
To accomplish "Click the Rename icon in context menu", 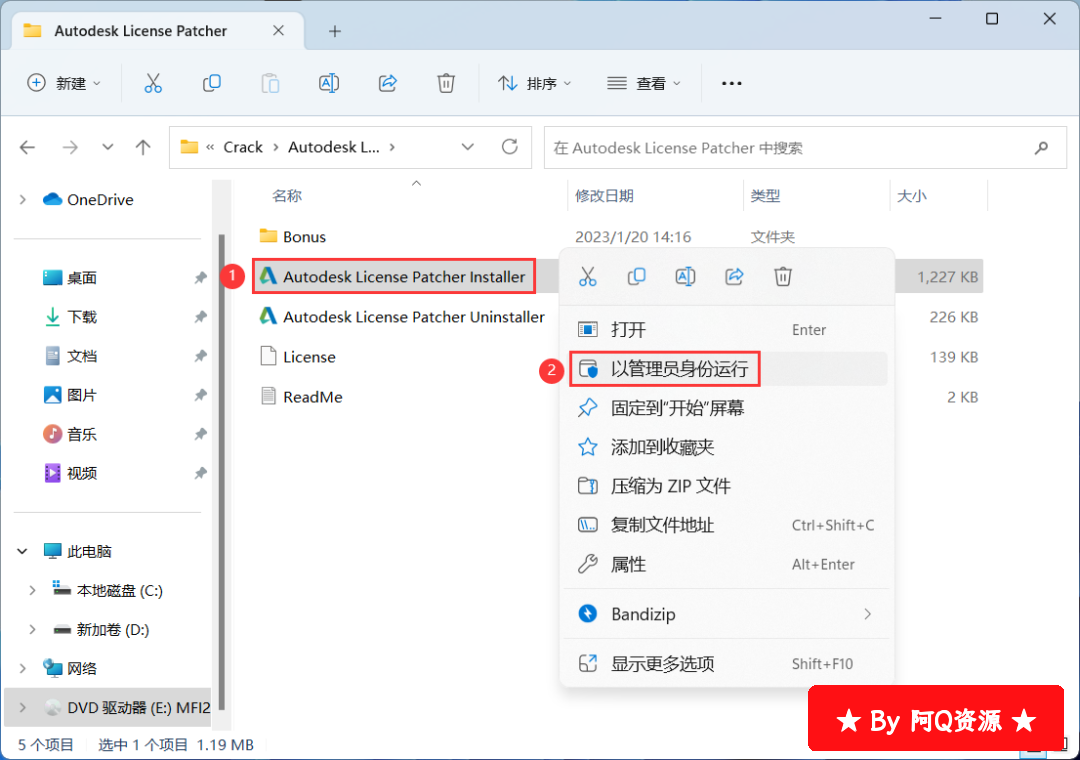I will [x=685, y=277].
